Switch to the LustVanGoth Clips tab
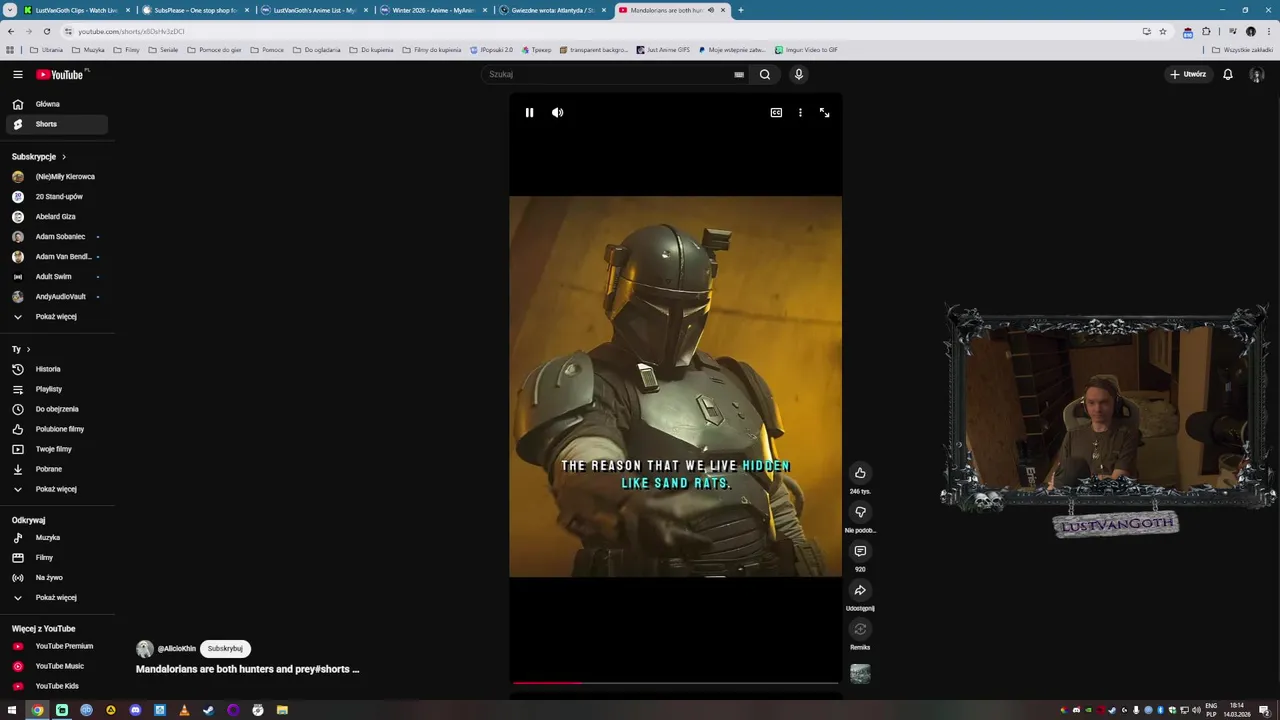The height and width of the screenshot is (720, 1280). coord(75,10)
